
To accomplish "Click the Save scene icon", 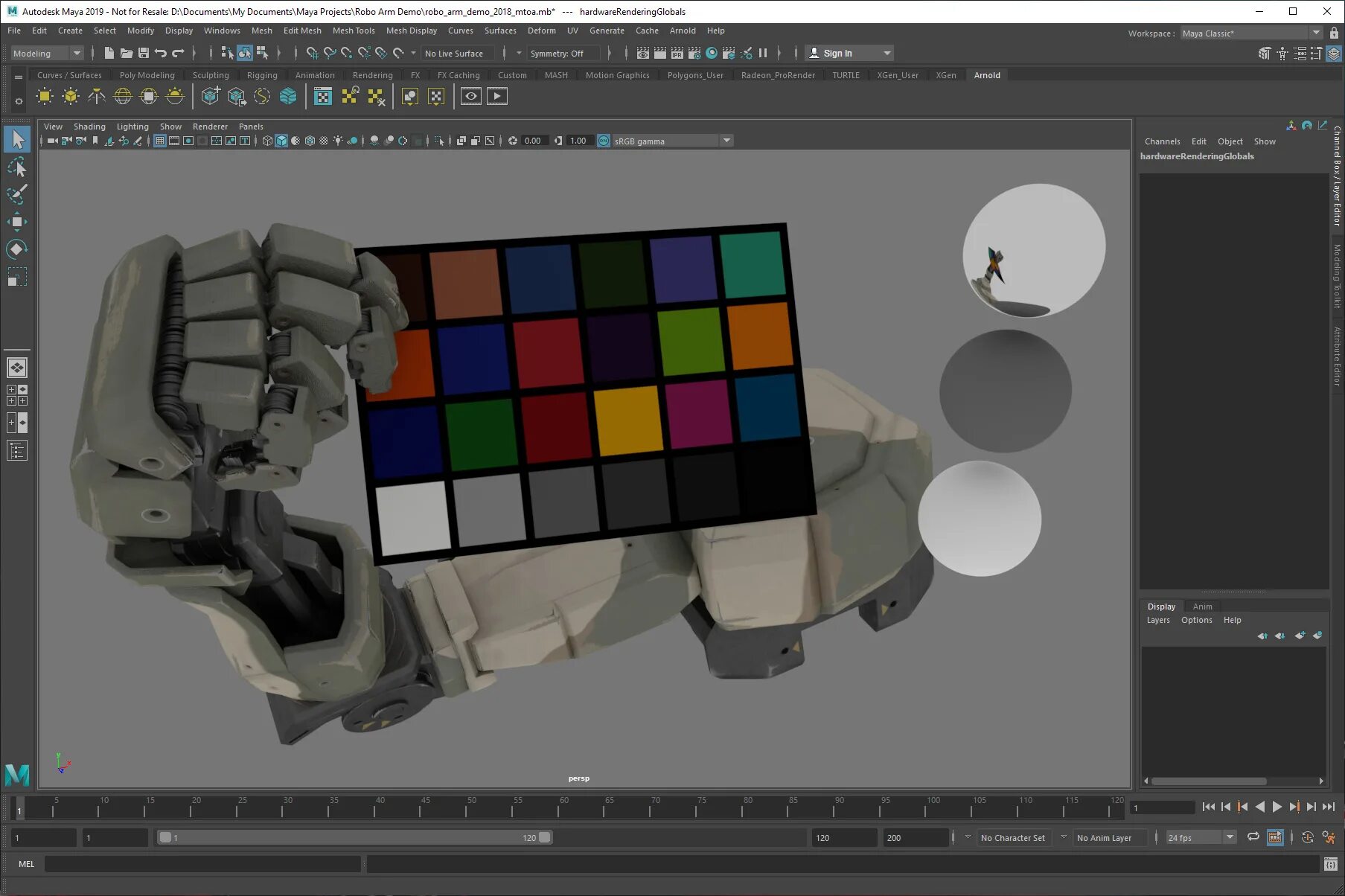I will pos(144,53).
